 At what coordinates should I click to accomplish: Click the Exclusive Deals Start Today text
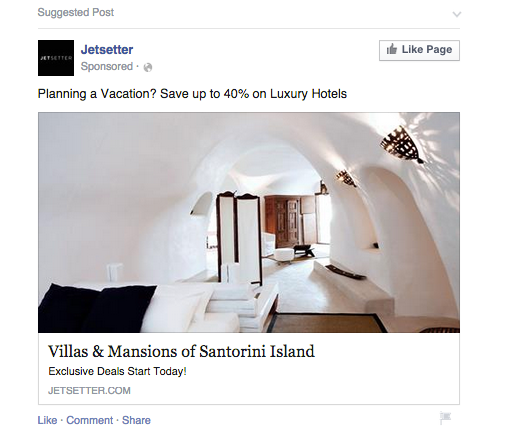point(117,371)
